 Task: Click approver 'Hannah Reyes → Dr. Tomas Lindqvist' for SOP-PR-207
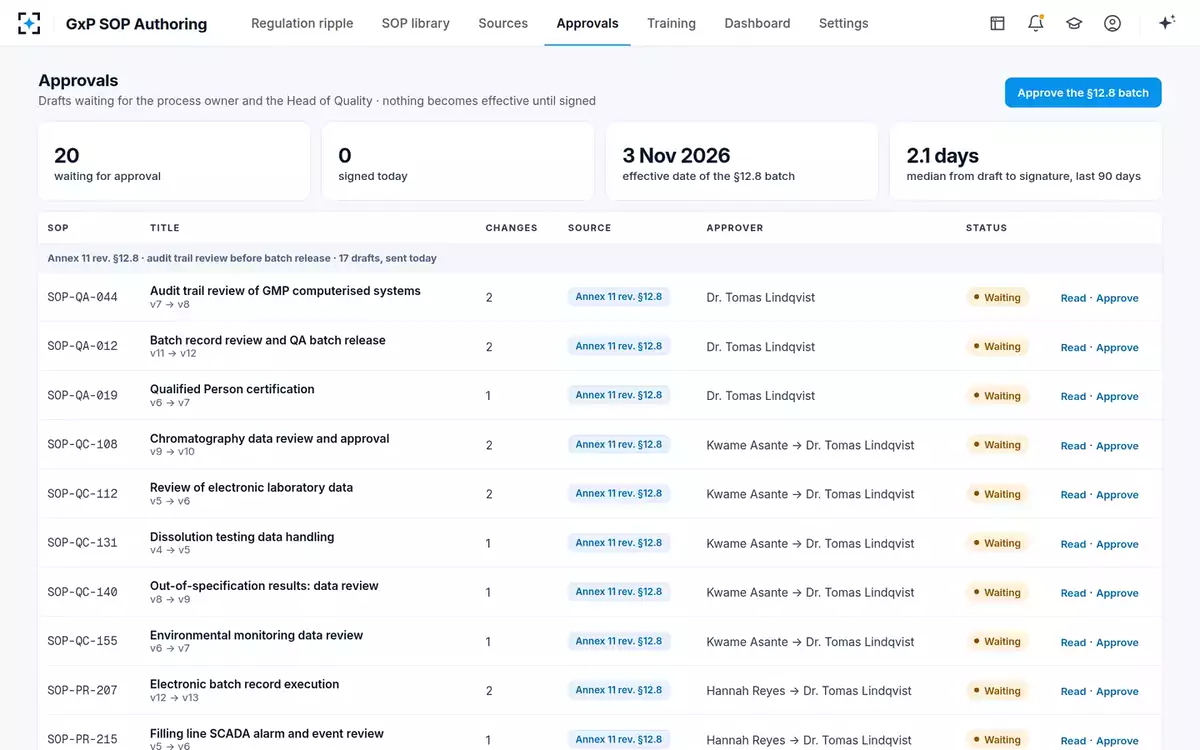click(x=809, y=691)
